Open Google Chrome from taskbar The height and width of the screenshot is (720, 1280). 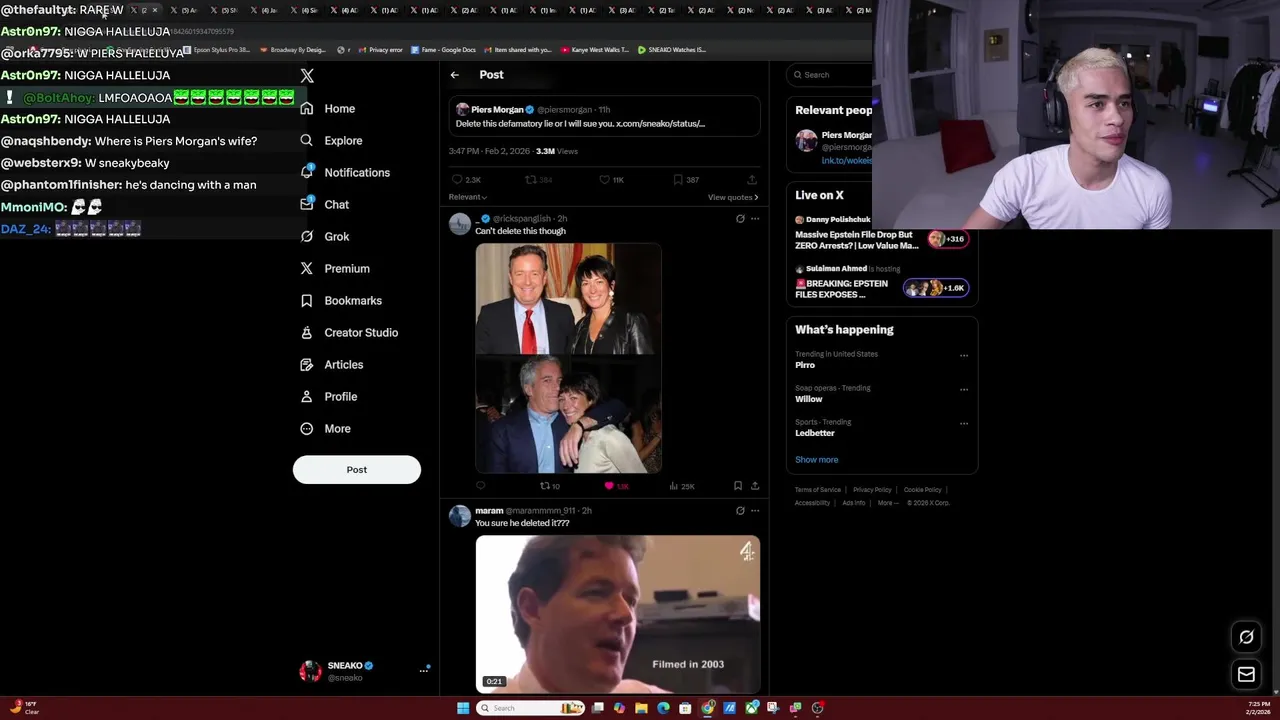[708, 708]
